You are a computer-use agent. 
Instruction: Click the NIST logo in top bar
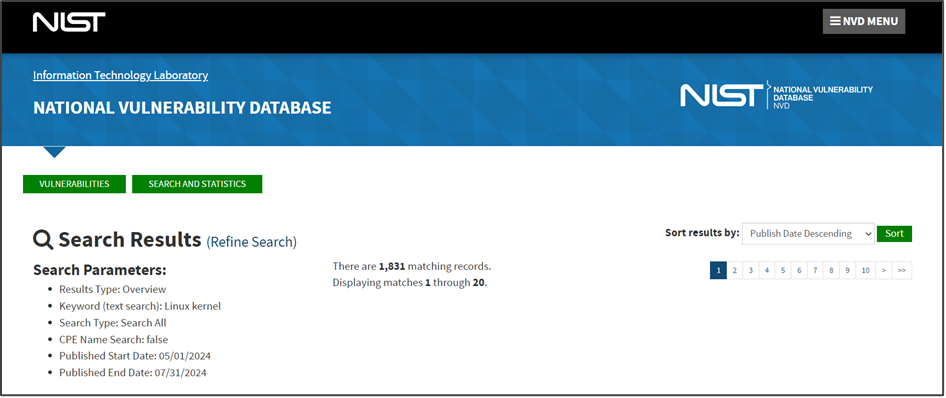[x=69, y=22]
